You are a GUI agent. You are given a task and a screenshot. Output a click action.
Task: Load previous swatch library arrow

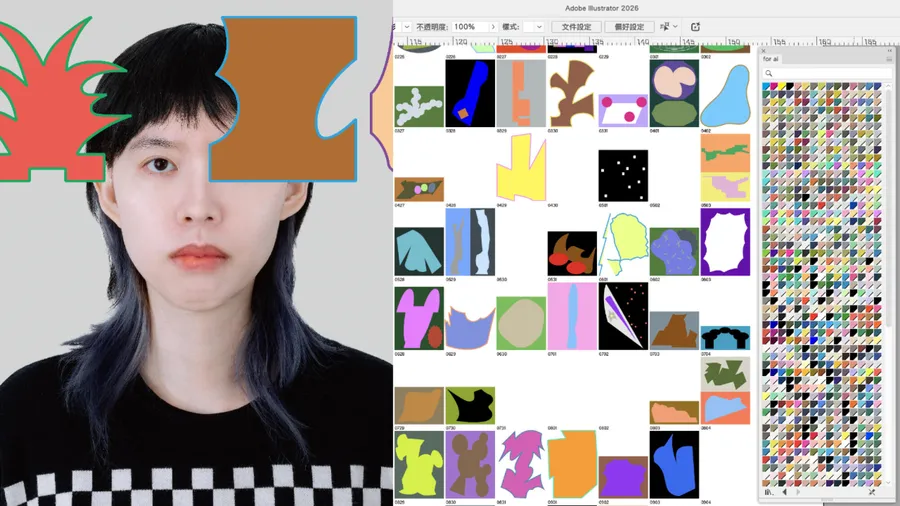pyautogui.click(x=784, y=492)
